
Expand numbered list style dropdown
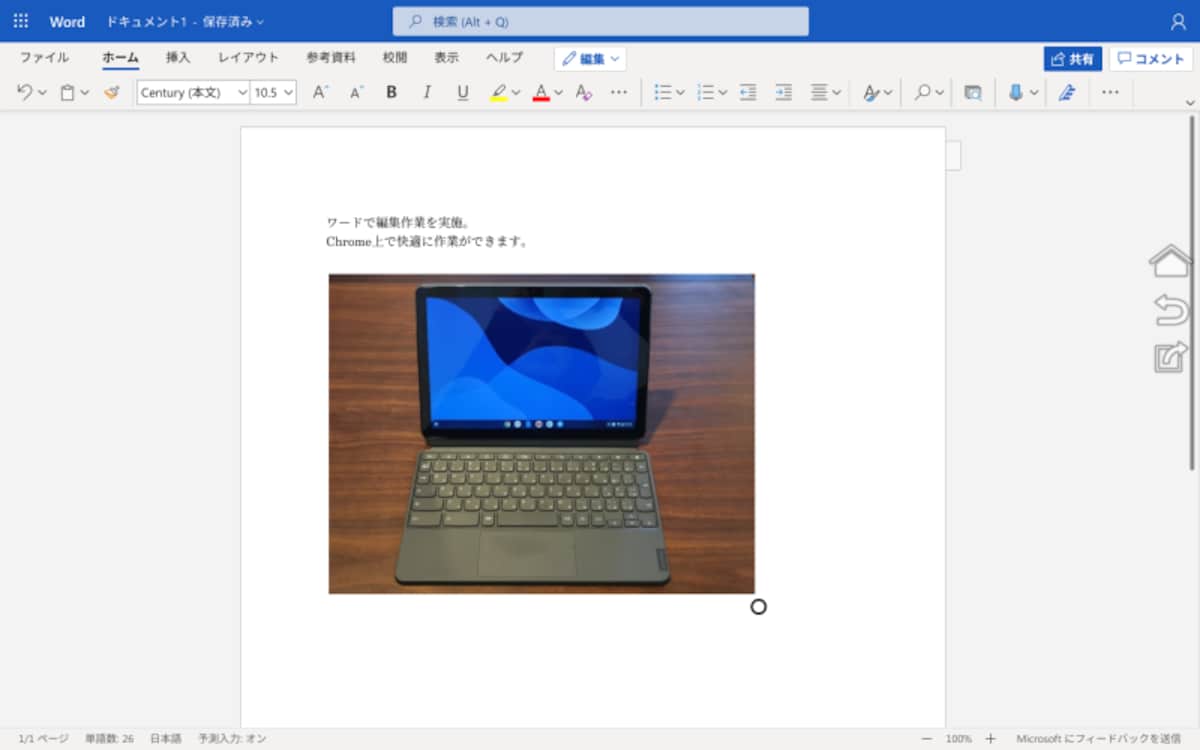click(x=723, y=93)
